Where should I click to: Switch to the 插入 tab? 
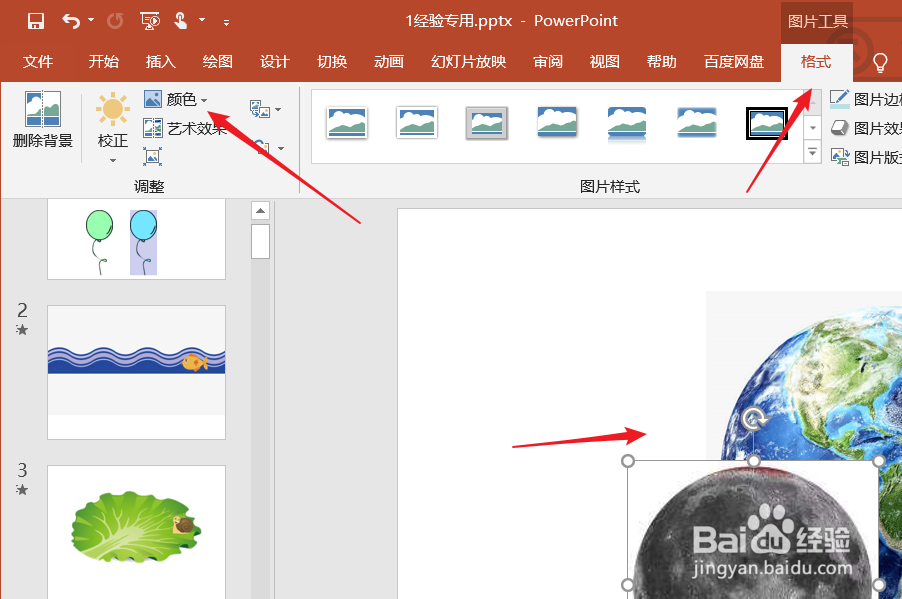160,62
